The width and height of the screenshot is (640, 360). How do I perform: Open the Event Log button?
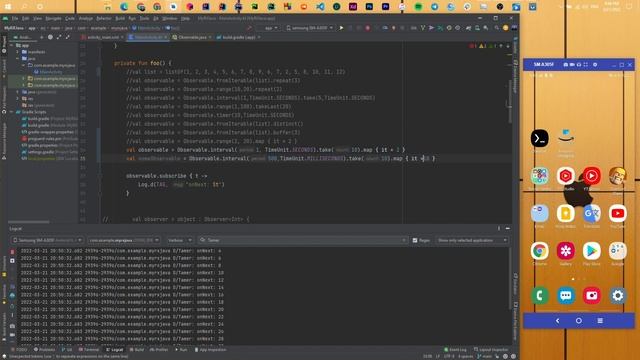tap(455, 350)
